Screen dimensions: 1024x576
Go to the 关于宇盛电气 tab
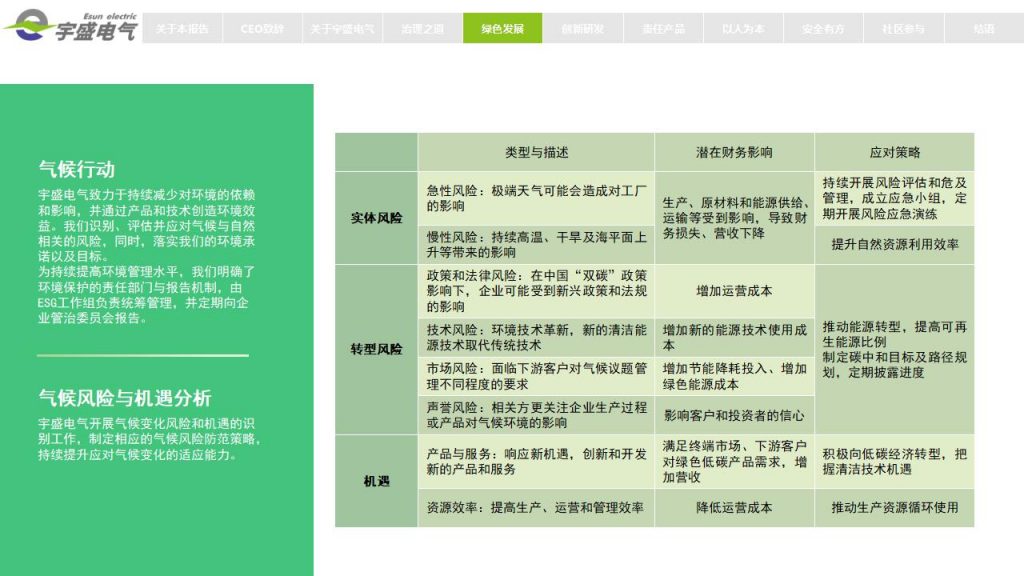coord(342,28)
